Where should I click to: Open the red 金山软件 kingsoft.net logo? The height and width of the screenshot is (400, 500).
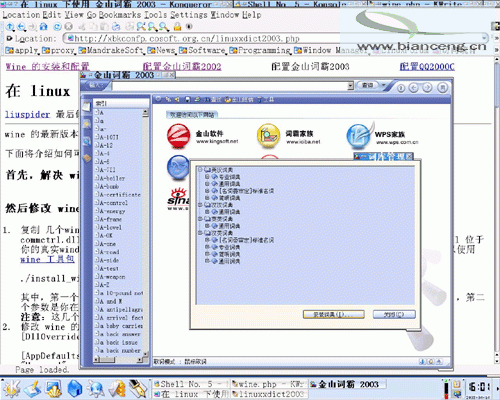pos(178,136)
